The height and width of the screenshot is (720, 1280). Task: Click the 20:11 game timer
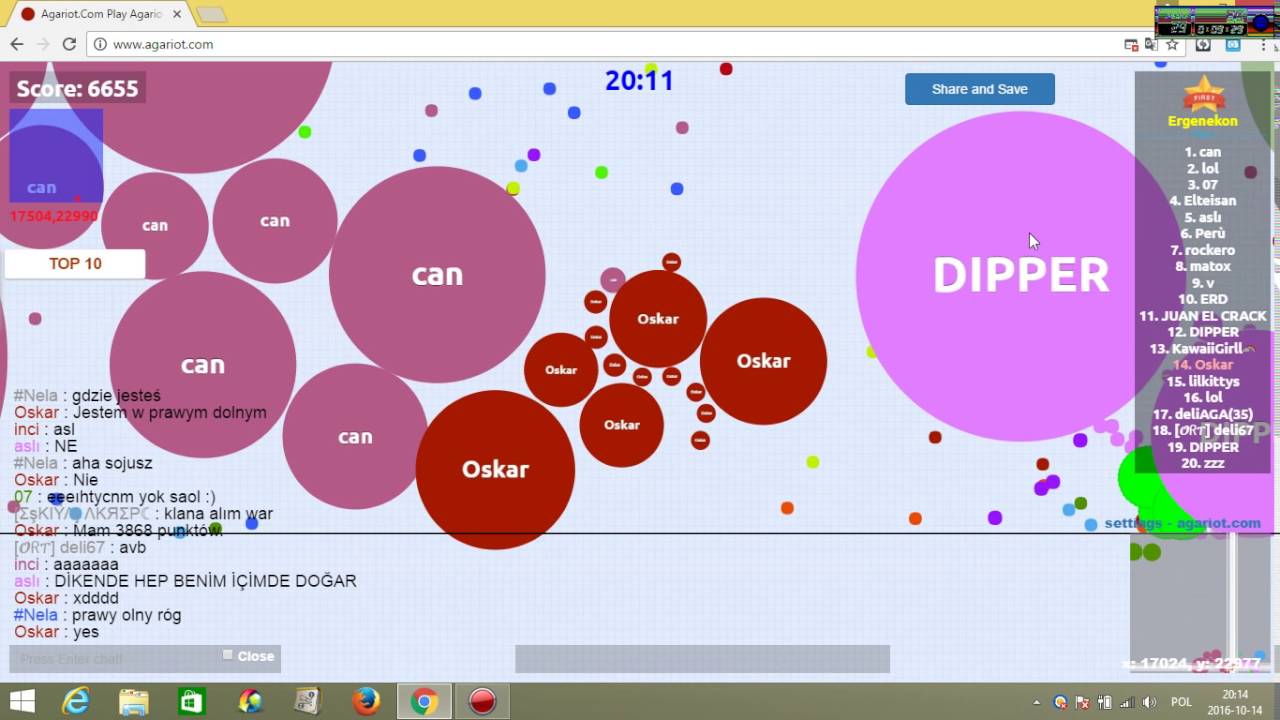639,80
